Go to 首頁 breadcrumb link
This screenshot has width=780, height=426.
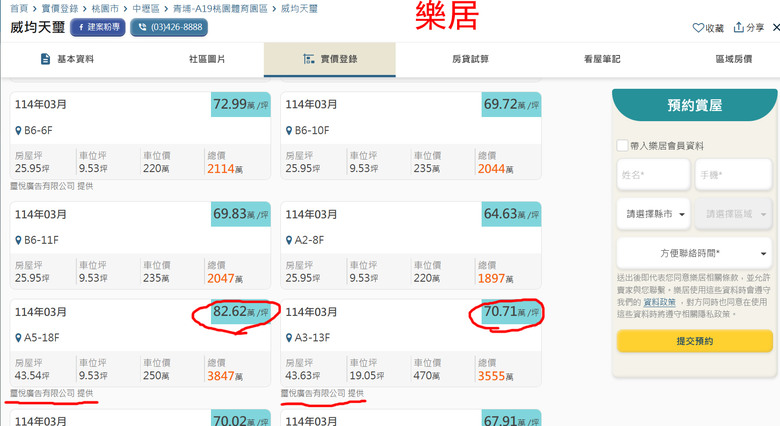[x=19, y=8]
